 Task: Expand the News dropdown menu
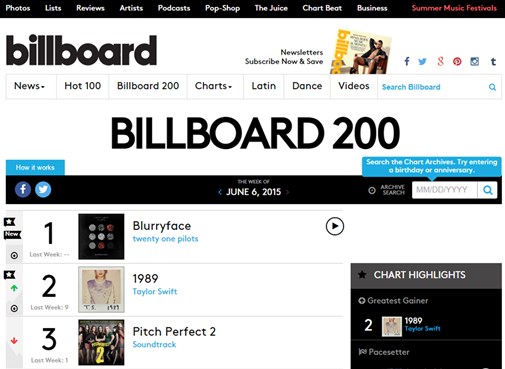coord(29,86)
